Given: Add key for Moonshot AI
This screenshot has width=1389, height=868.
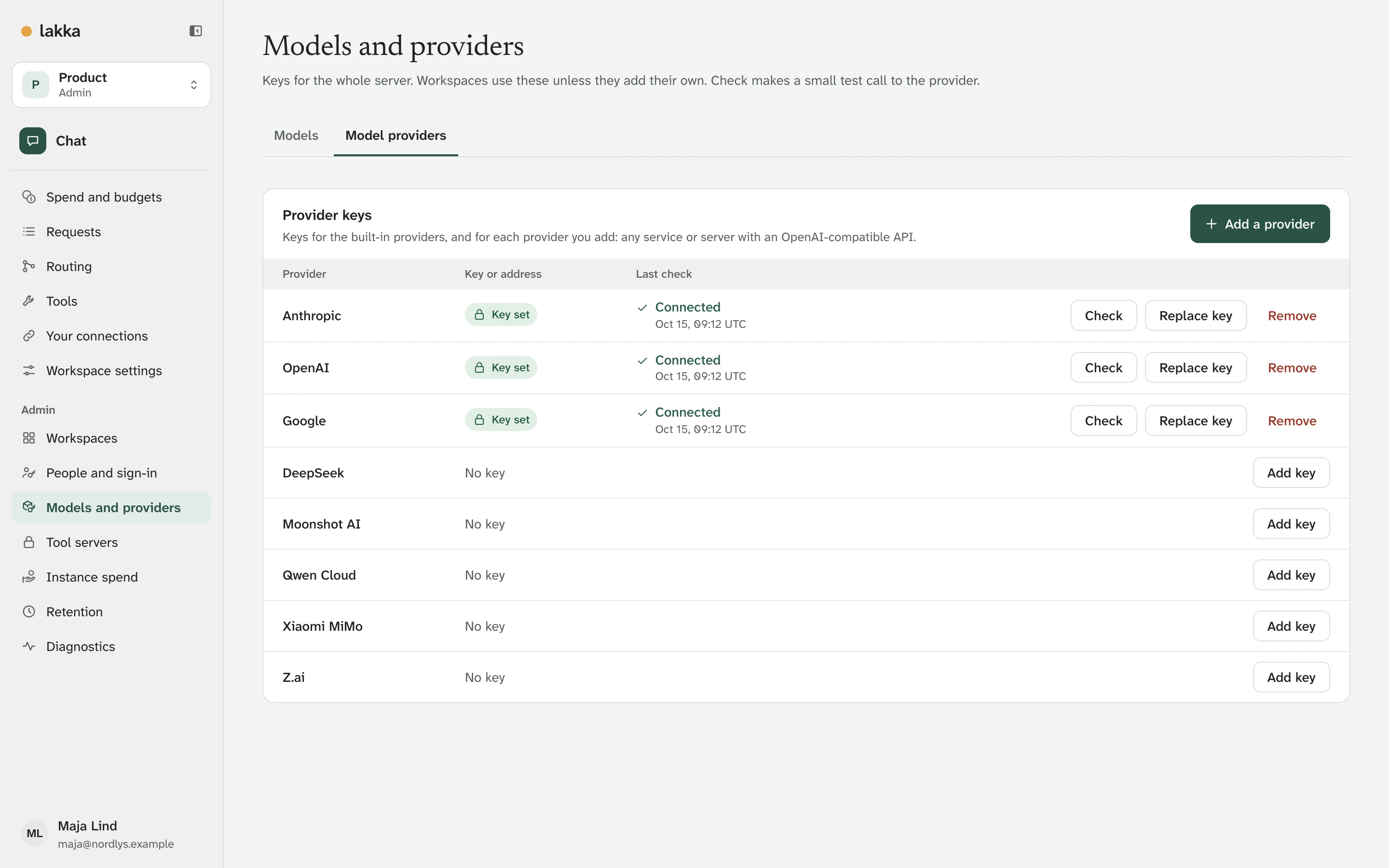Looking at the screenshot, I should click(1291, 524).
